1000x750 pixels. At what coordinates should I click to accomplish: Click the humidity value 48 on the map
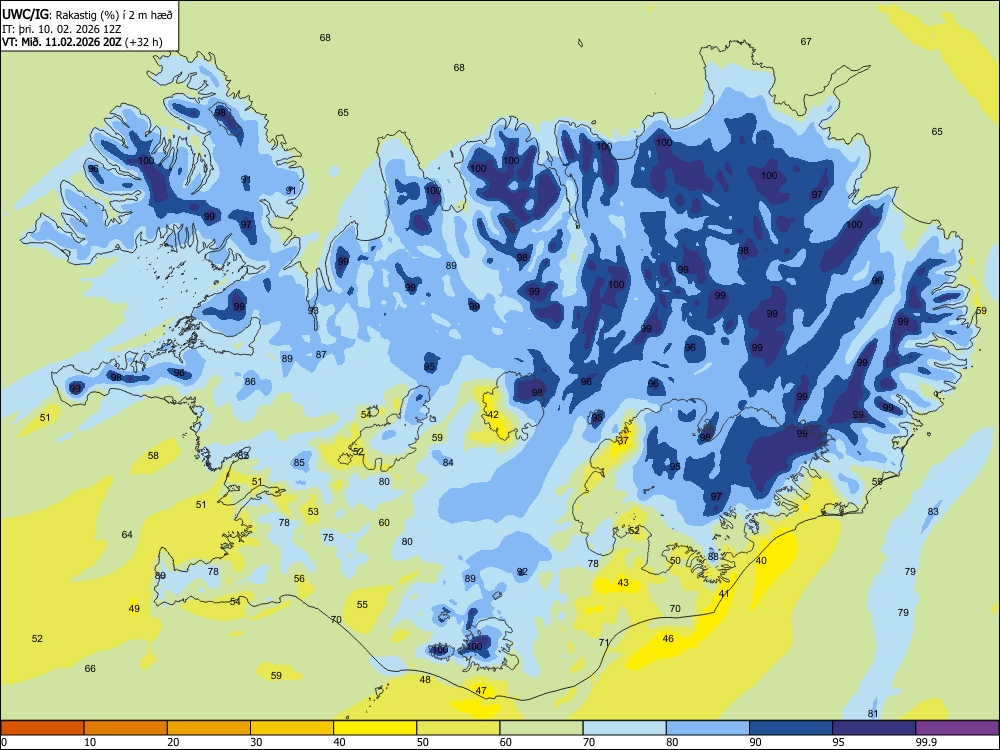click(x=425, y=680)
